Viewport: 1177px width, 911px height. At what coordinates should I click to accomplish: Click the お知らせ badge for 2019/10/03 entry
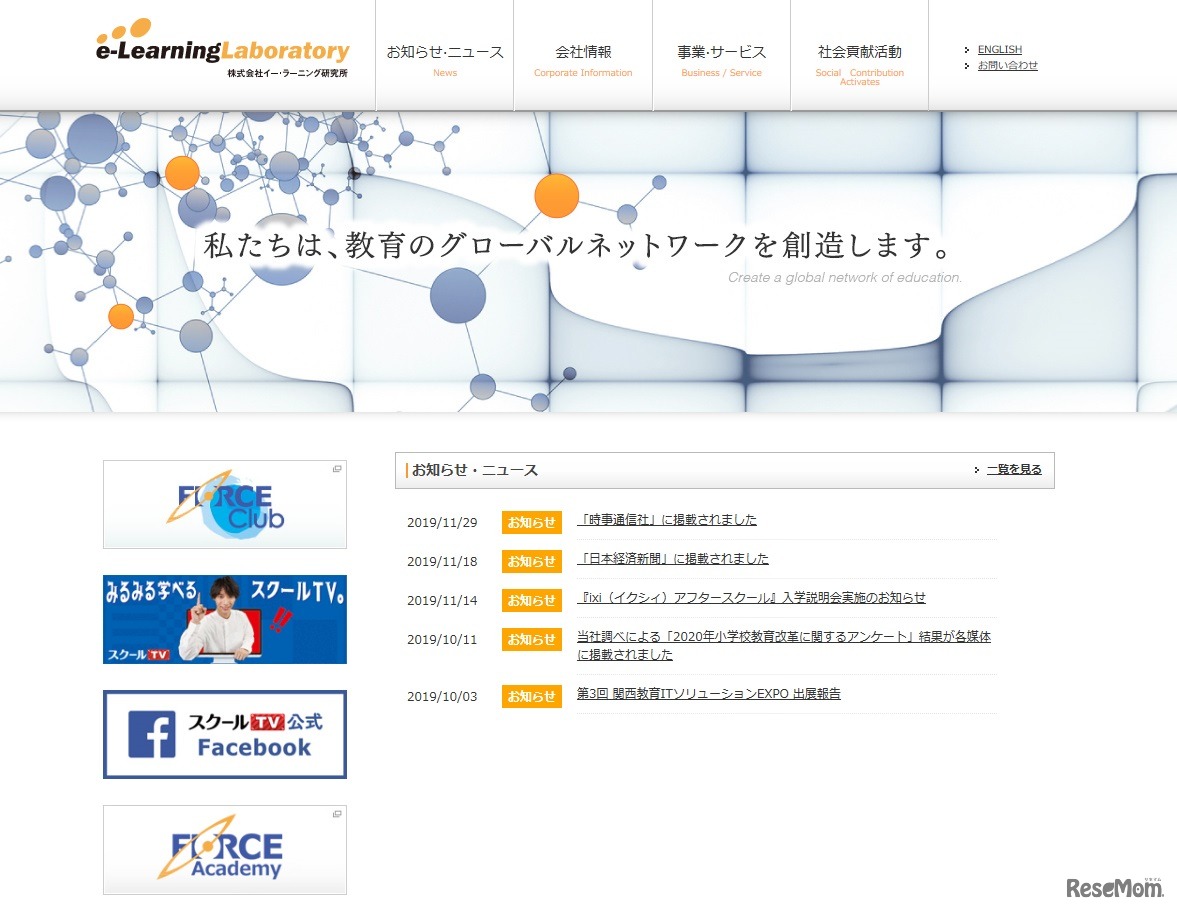pos(531,697)
